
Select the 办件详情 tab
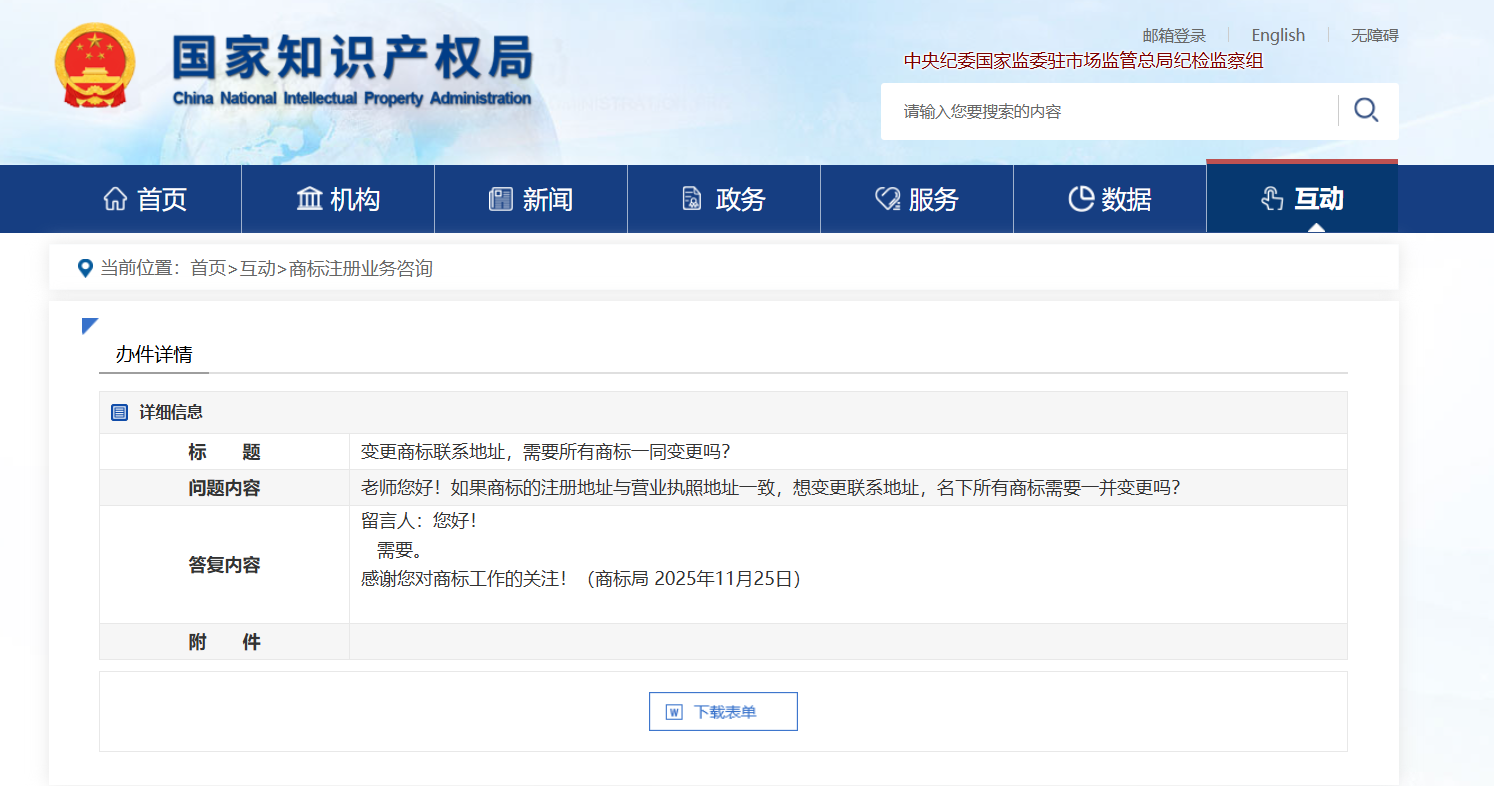coord(154,355)
